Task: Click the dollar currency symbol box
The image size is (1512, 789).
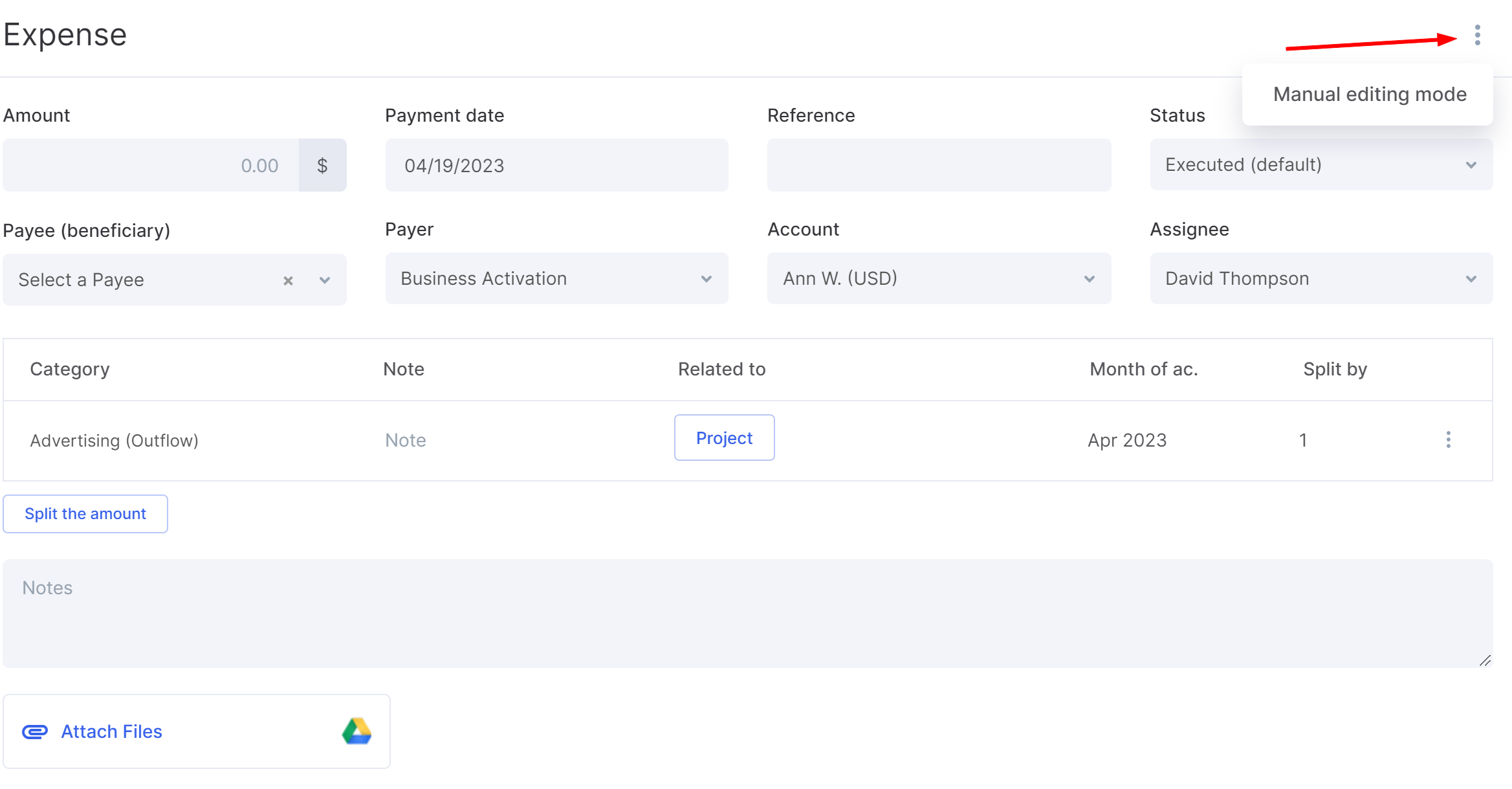Action: tap(322, 166)
